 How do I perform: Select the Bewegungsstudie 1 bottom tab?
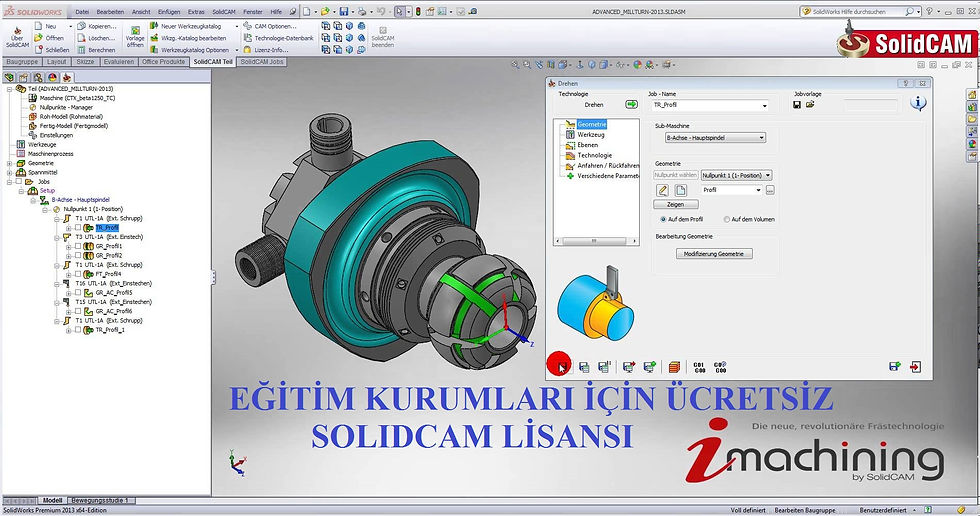click(x=100, y=500)
